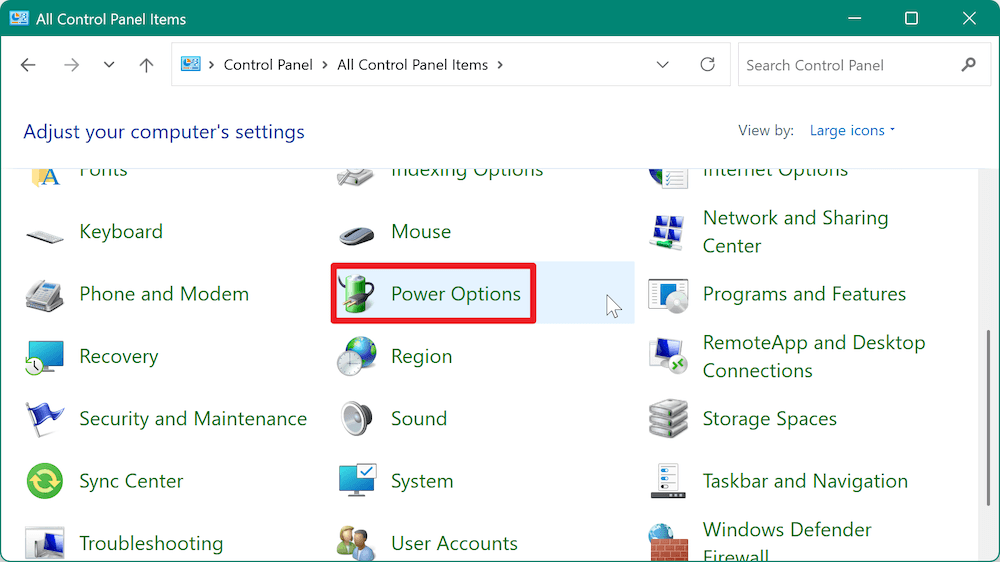The height and width of the screenshot is (562, 1000).
Task: Go back with the back arrow
Action: [28, 65]
